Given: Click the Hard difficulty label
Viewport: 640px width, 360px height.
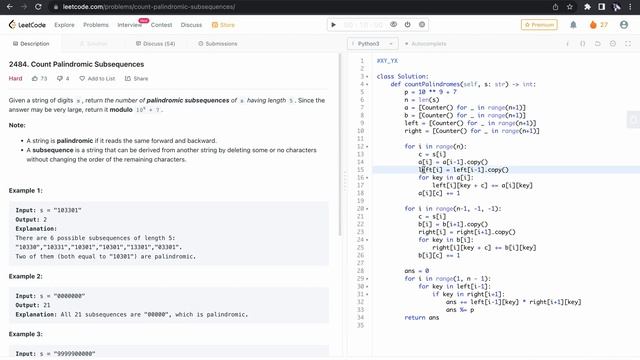Looking at the screenshot, I should [x=16, y=78].
